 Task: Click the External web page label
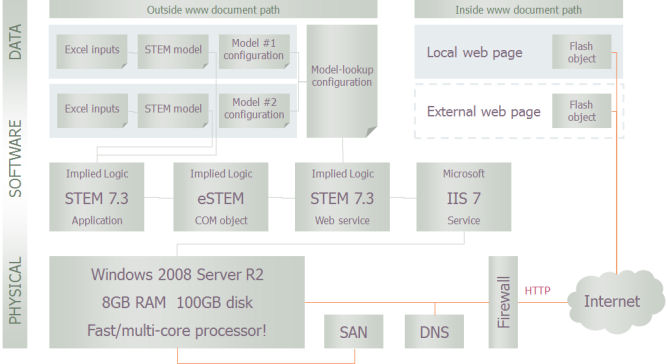point(484,112)
